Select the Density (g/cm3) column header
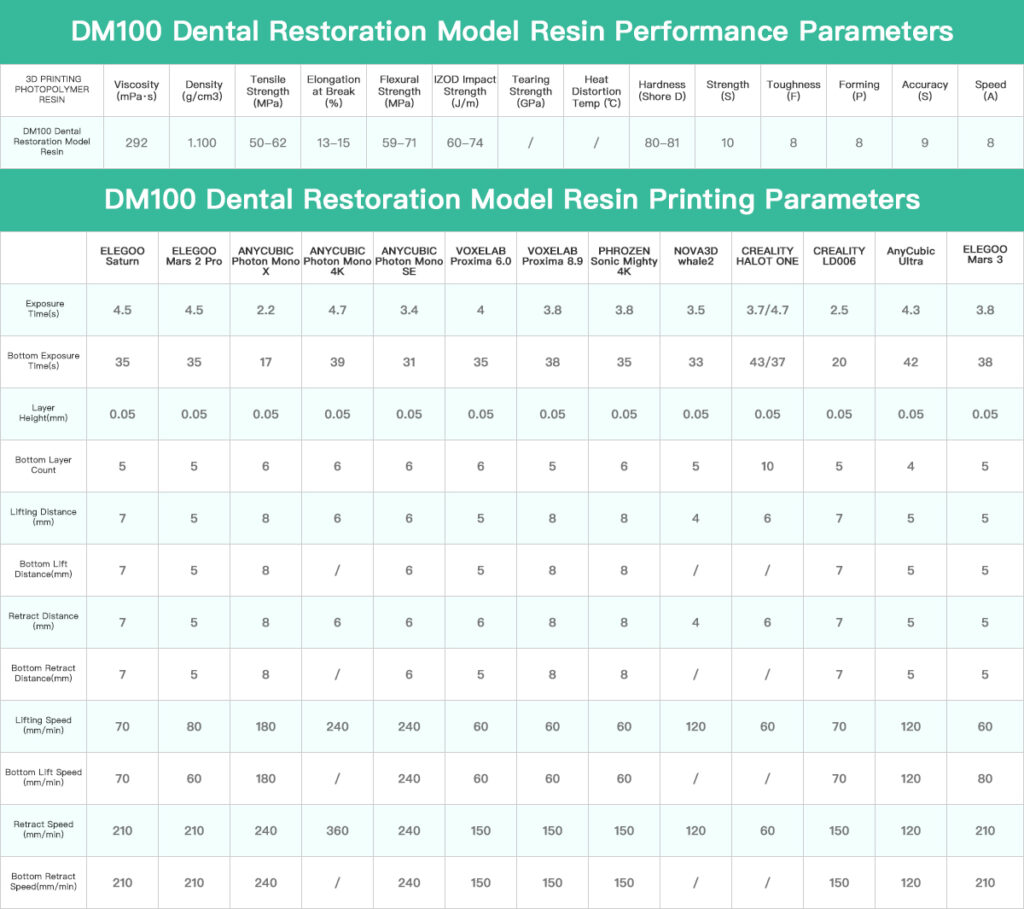 tap(204, 90)
